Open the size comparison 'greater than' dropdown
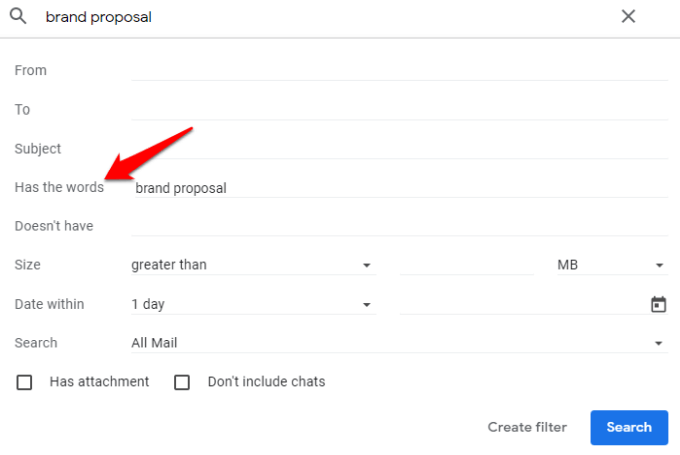The height and width of the screenshot is (455, 680). (252, 265)
